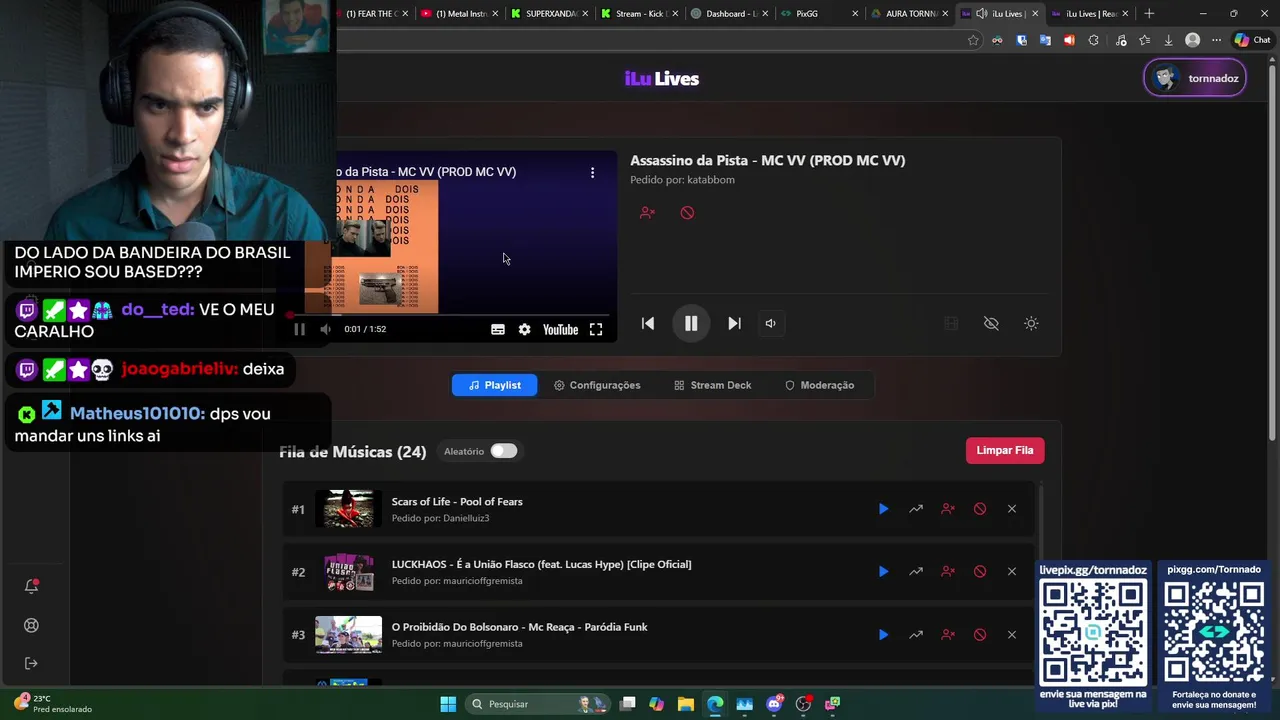Play Scars of Life - Pool of Fears now
Screen dimensions: 1280x720
point(883,509)
